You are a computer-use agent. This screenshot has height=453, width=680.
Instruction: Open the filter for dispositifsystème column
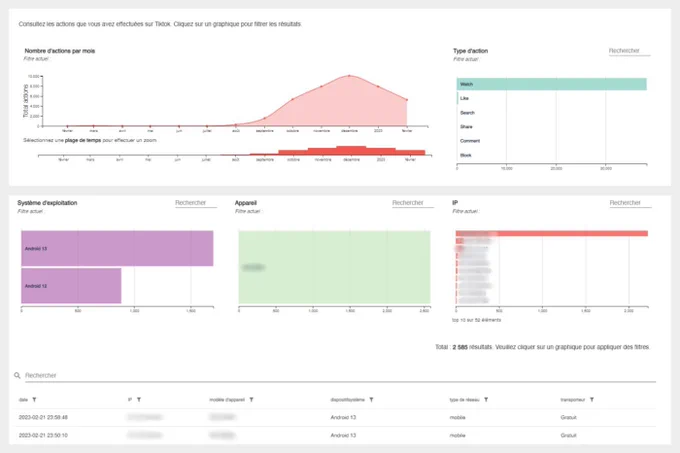pos(371,400)
